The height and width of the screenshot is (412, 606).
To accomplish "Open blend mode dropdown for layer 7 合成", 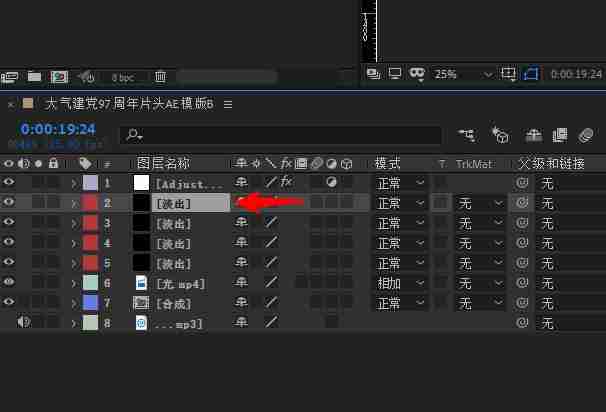I will tap(400, 303).
